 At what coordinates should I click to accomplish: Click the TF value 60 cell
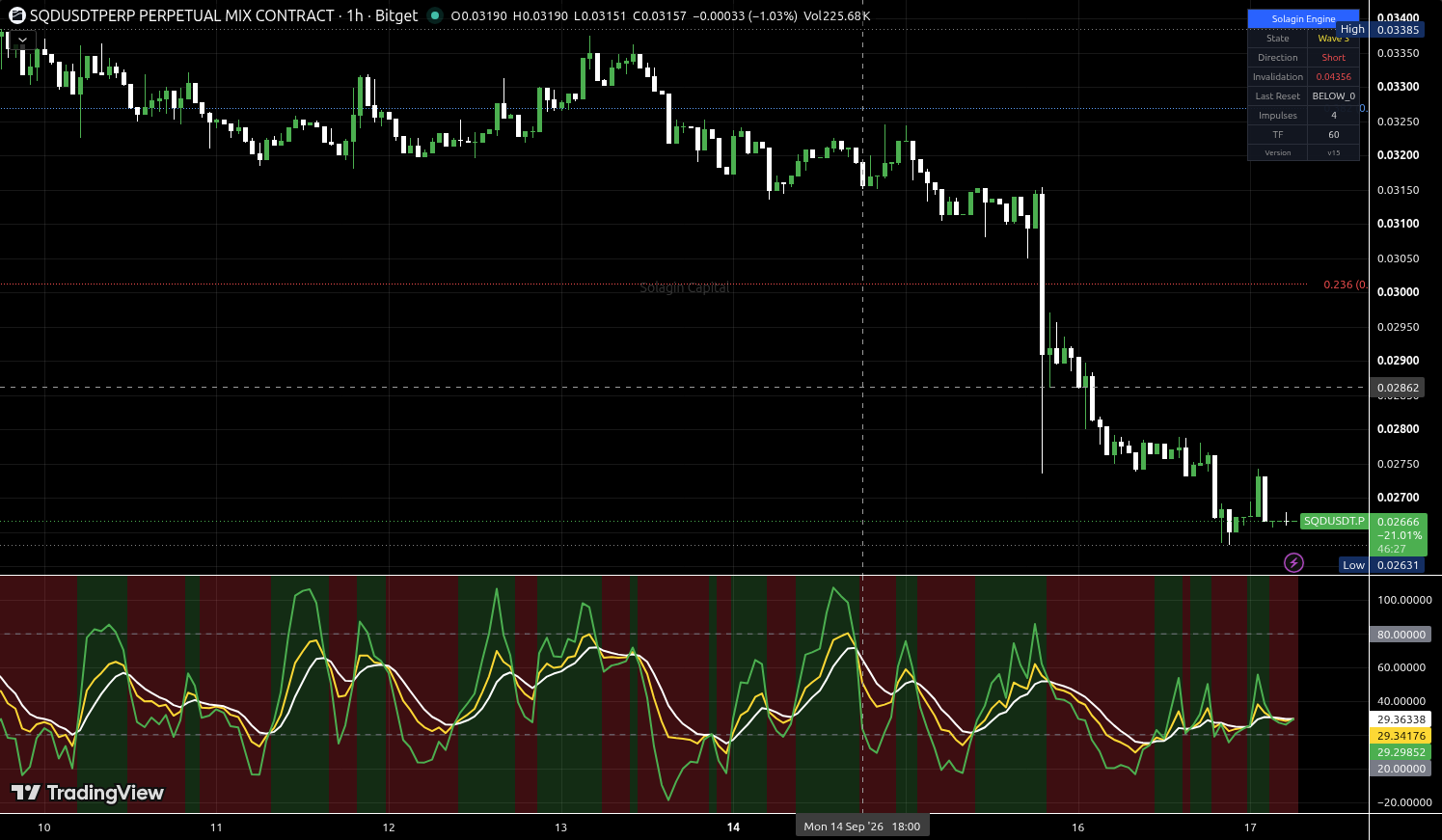pyautogui.click(x=1333, y=135)
